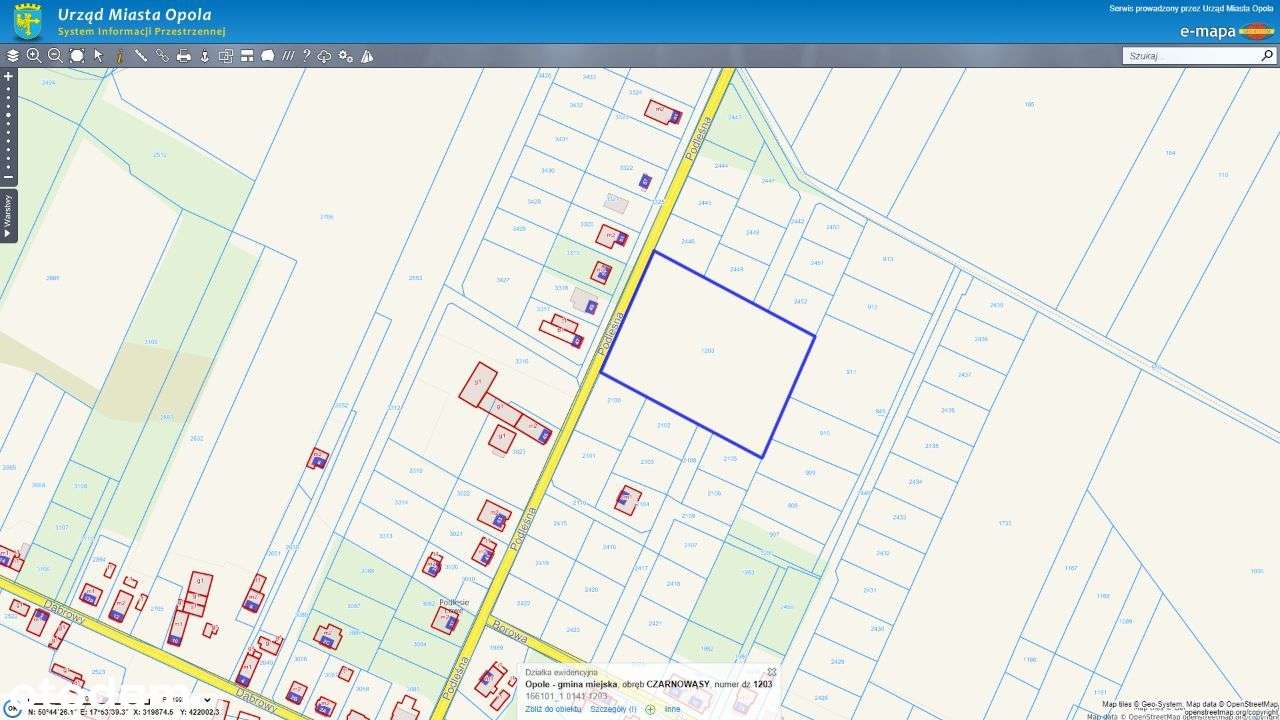The width and height of the screenshot is (1280, 720).
Task: Follow the 'Zbliż do obiektu' link
Action: click(553, 709)
